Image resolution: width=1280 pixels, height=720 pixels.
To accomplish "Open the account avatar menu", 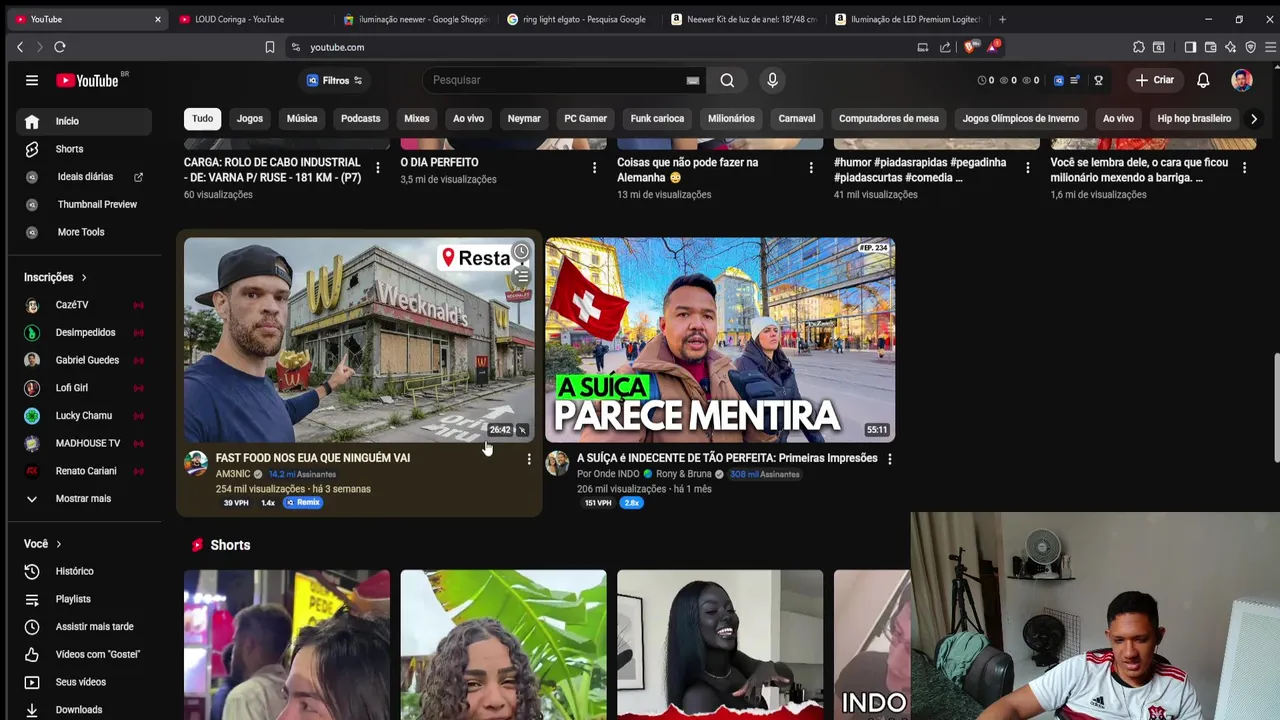I will click(1241, 80).
